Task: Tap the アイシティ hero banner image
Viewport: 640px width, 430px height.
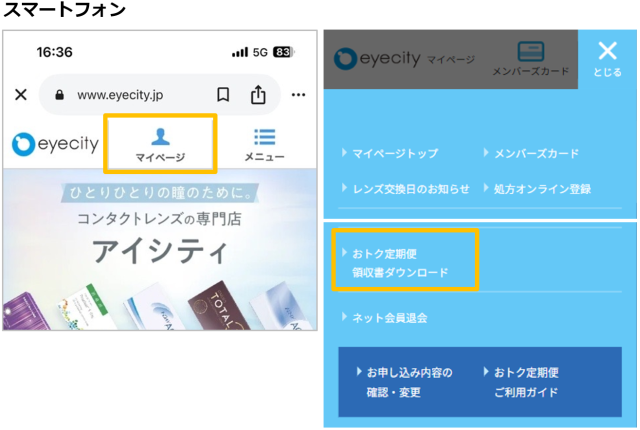Action: pyautogui.click(x=160, y=249)
